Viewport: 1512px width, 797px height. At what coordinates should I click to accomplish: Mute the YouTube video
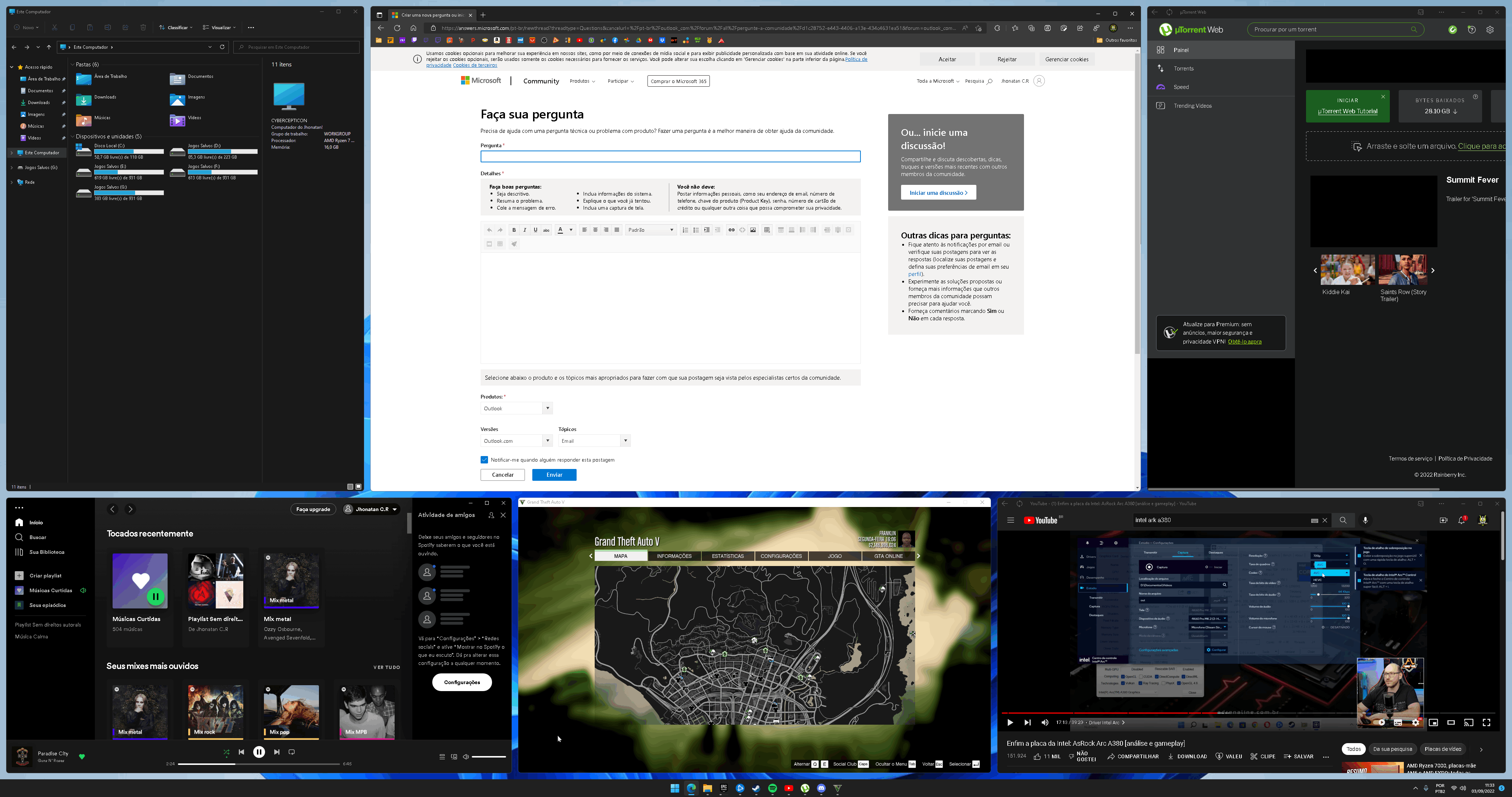click(1045, 722)
